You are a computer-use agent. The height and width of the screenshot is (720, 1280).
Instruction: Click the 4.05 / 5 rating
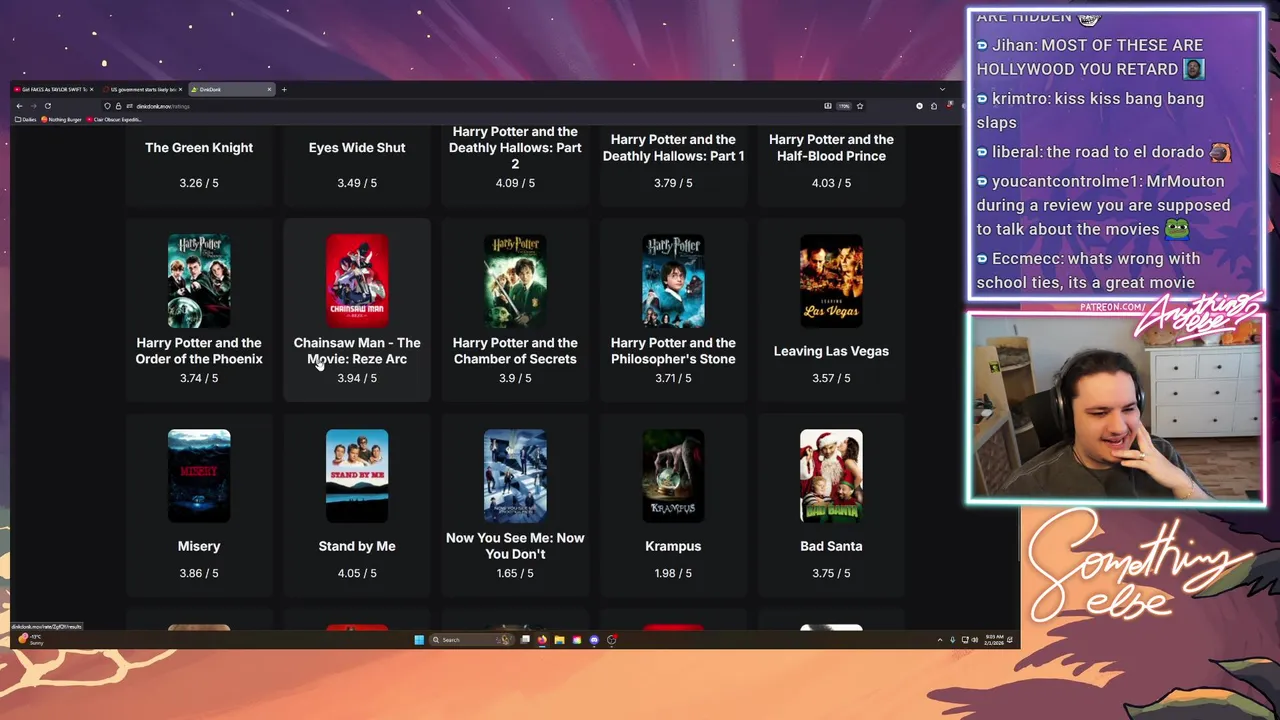click(357, 573)
